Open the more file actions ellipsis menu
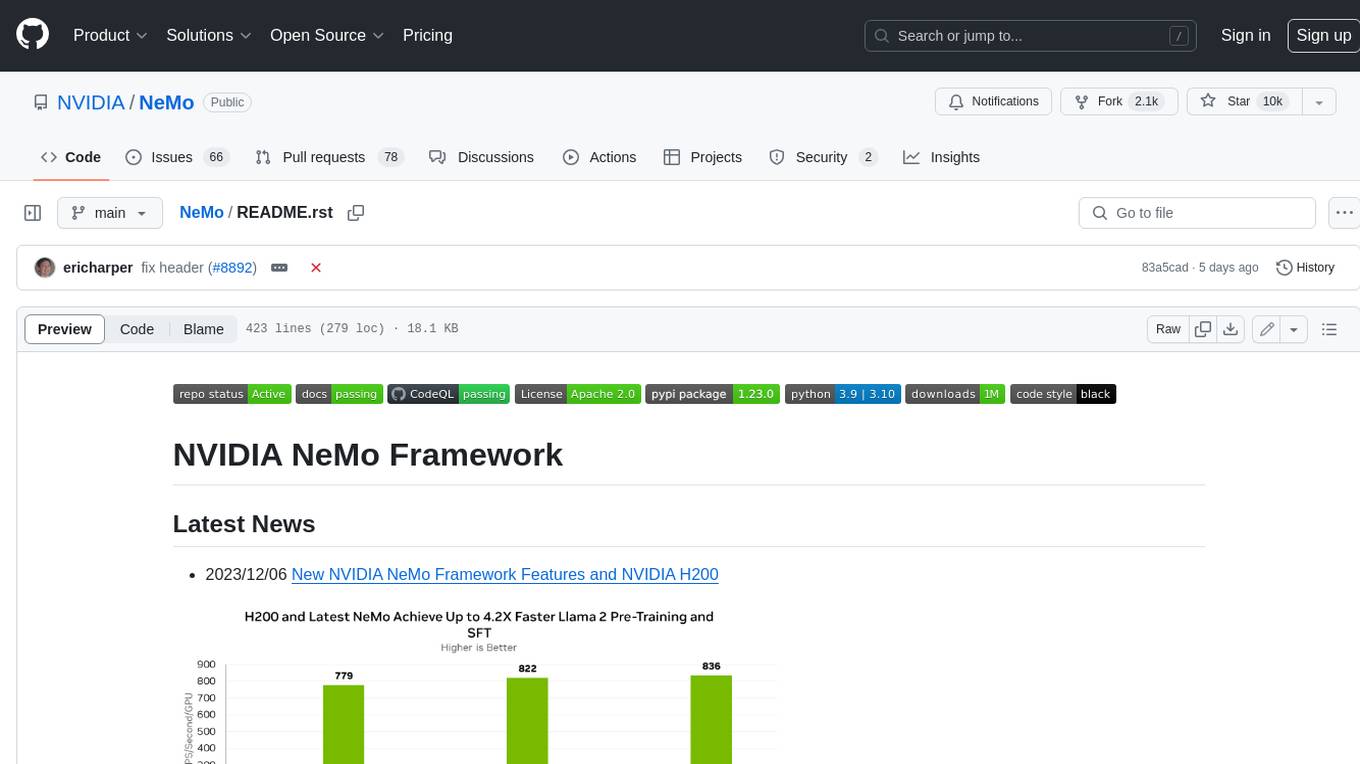Viewport: 1360px width, 764px height. click(1344, 213)
